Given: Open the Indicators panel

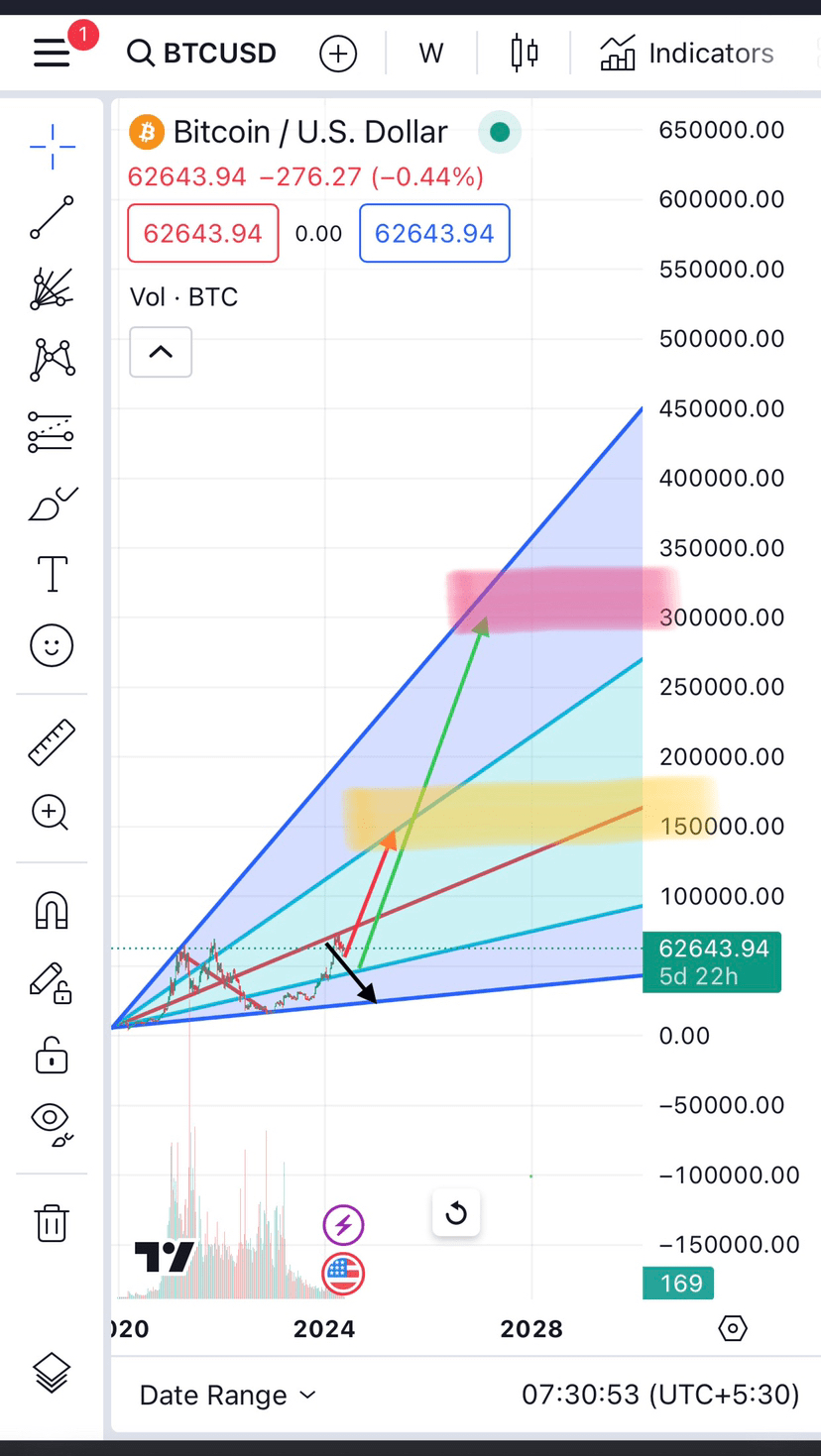Looking at the screenshot, I should pos(686,54).
